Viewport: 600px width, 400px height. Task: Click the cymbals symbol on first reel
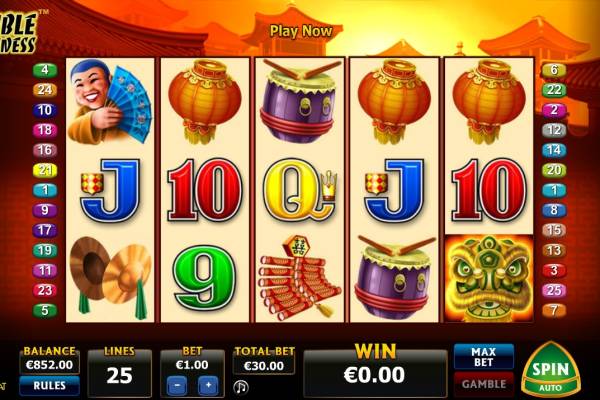[x=110, y=278]
